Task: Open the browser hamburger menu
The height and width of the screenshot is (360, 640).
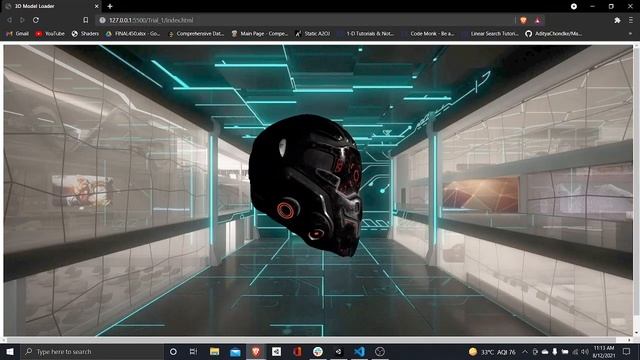Action: pyautogui.click(x=631, y=20)
